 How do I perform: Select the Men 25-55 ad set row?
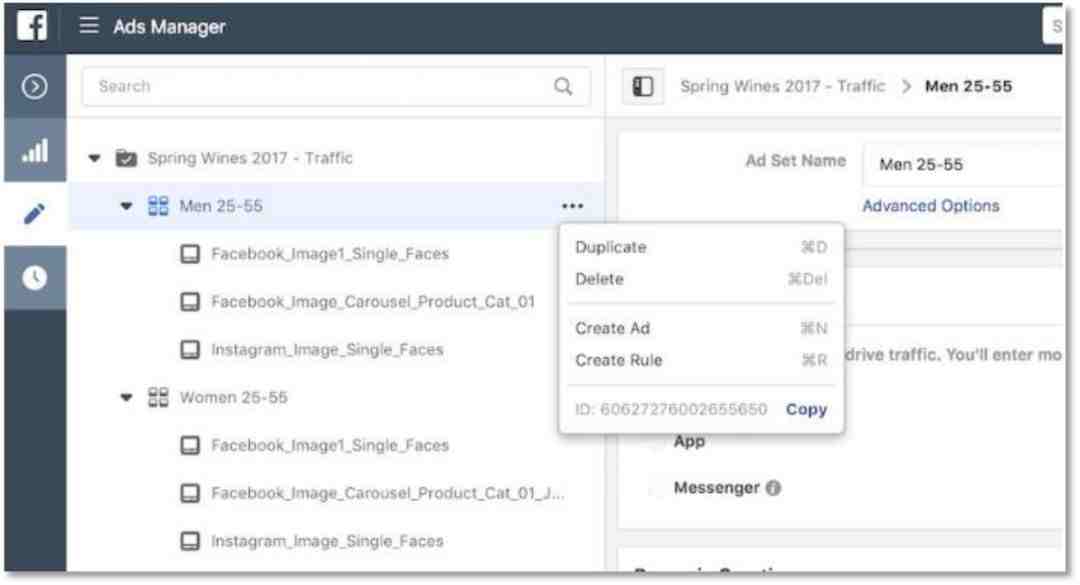(x=336, y=205)
